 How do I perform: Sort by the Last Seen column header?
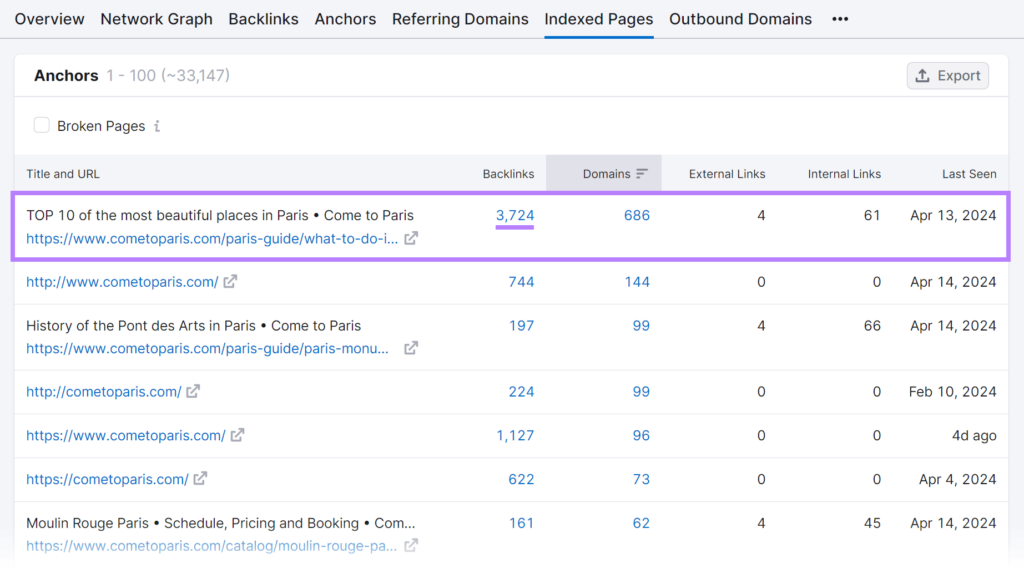click(x=969, y=174)
